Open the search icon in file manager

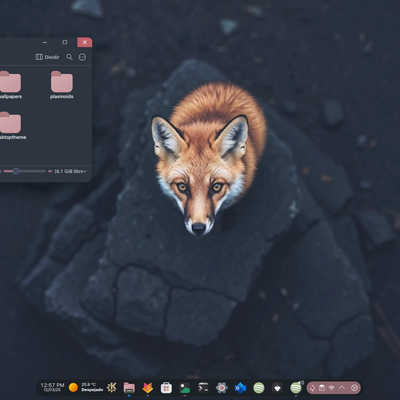pos(69,57)
